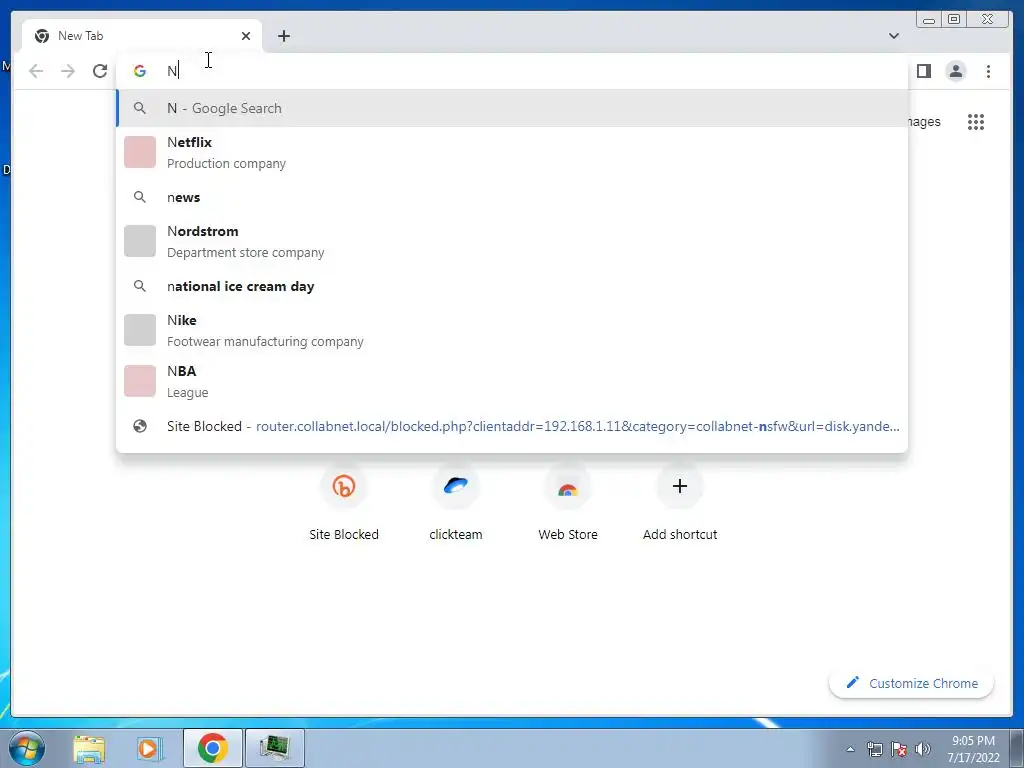Open the side panel icon
The image size is (1024, 768).
tap(923, 71)
